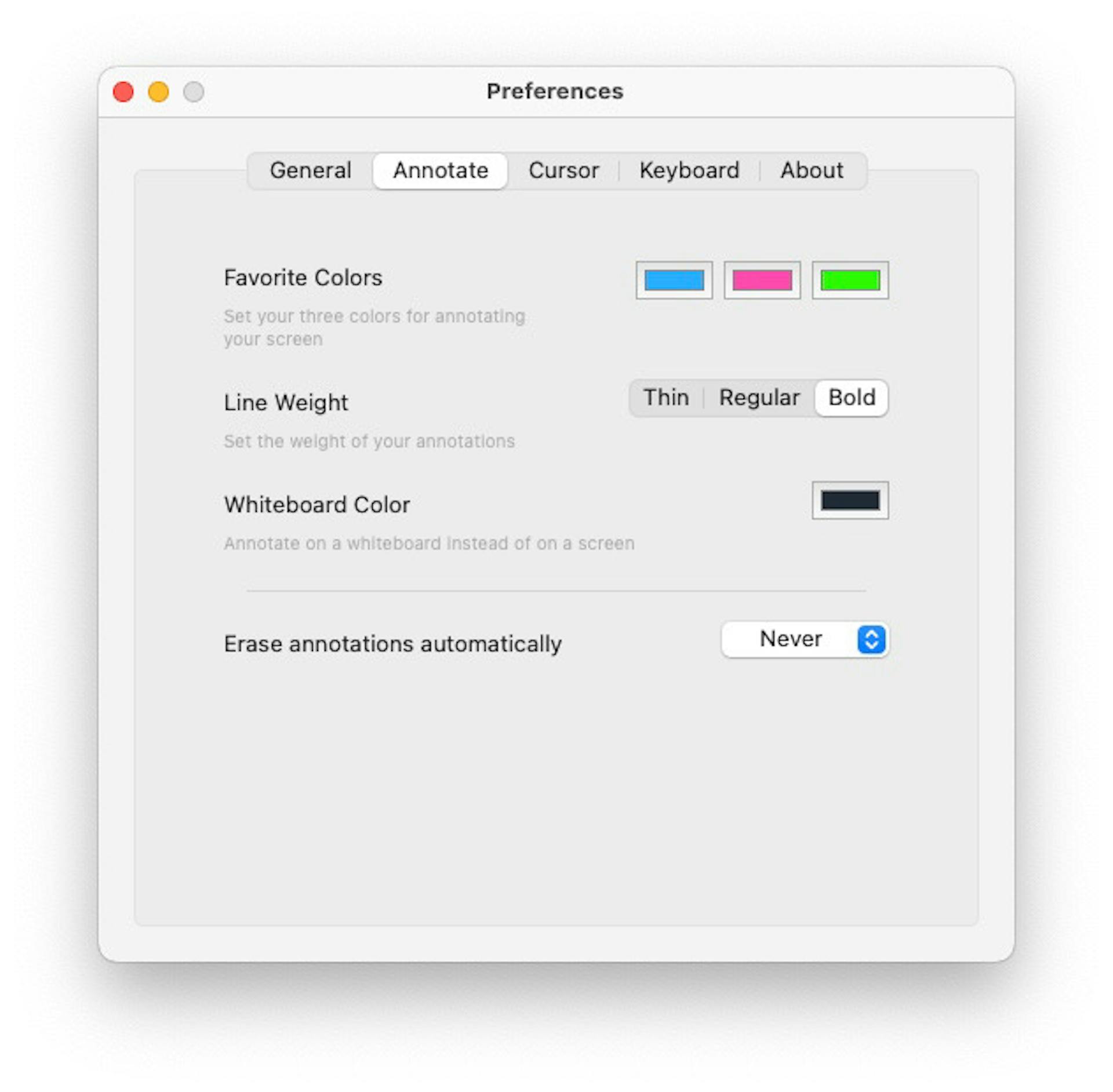The height and width of the screenshot is (1092, 1113).
Task: Toggle Thin annotation weight
Action: [x=660, y=397]
